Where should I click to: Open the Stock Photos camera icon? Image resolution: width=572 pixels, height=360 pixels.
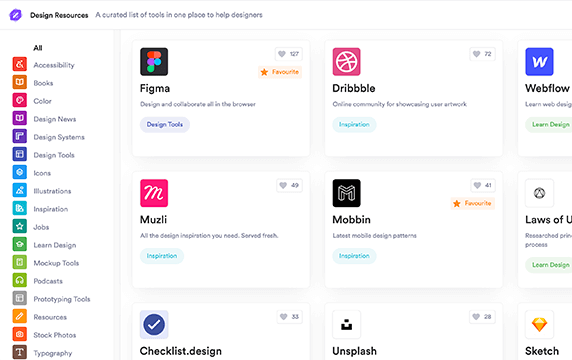tap(20, 334)
